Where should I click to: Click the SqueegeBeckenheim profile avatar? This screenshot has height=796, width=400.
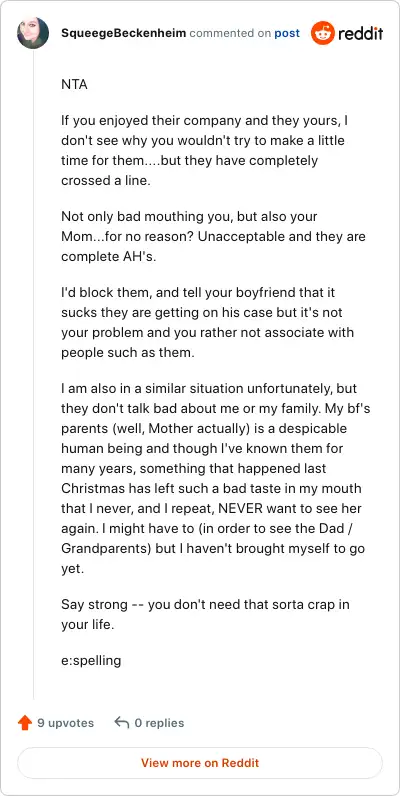click(33, 33)
